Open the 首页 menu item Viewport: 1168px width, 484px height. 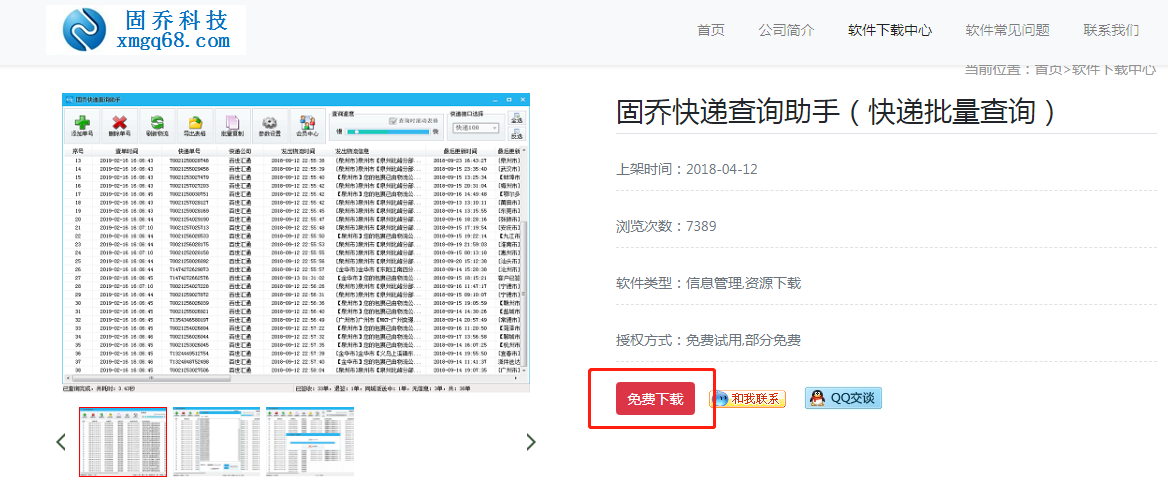click(711, 31)
